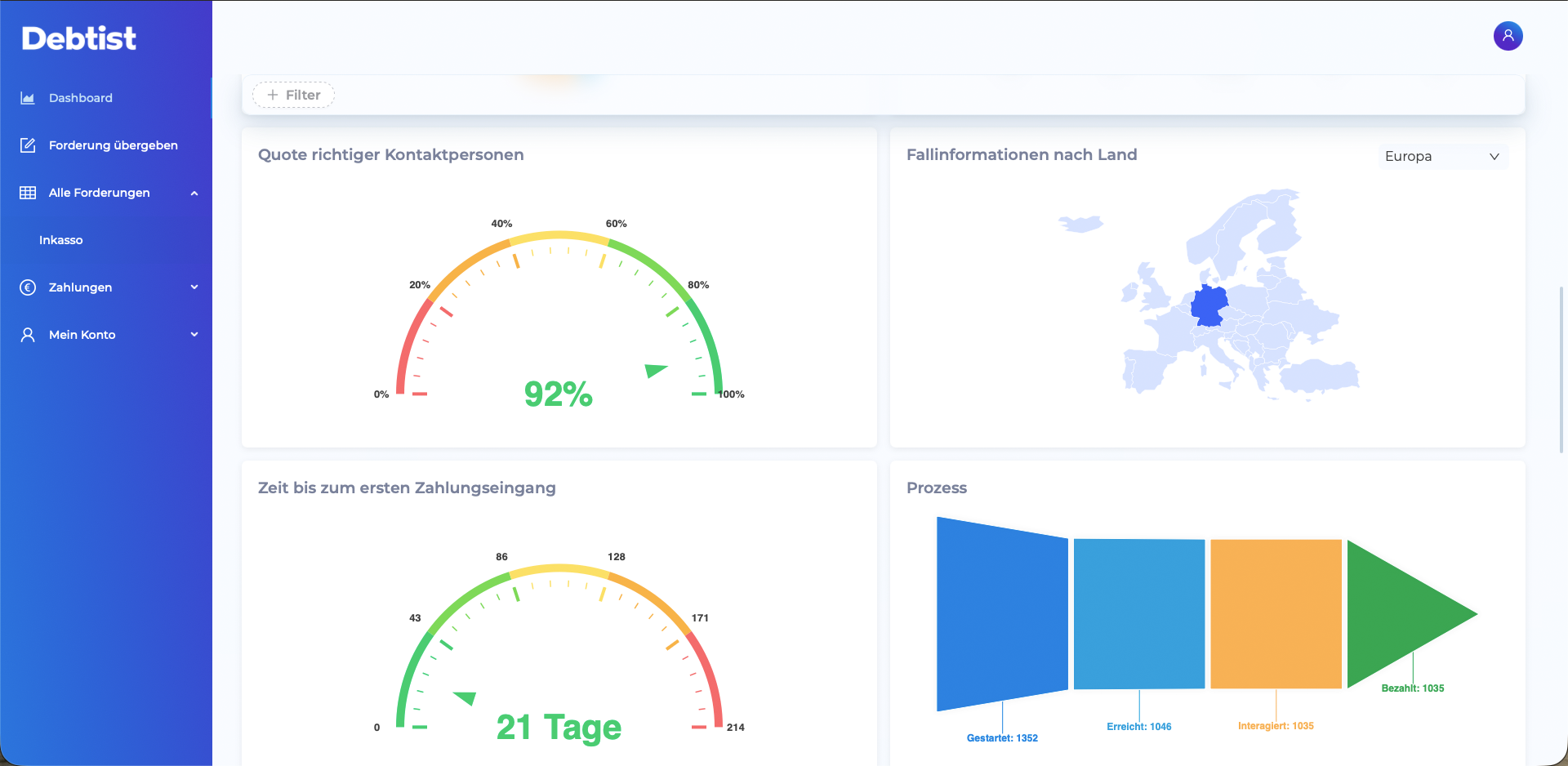This screenshot has height=766, width=1568.
Task: Click the plus icon on Filter button
Action: point(273,95)
